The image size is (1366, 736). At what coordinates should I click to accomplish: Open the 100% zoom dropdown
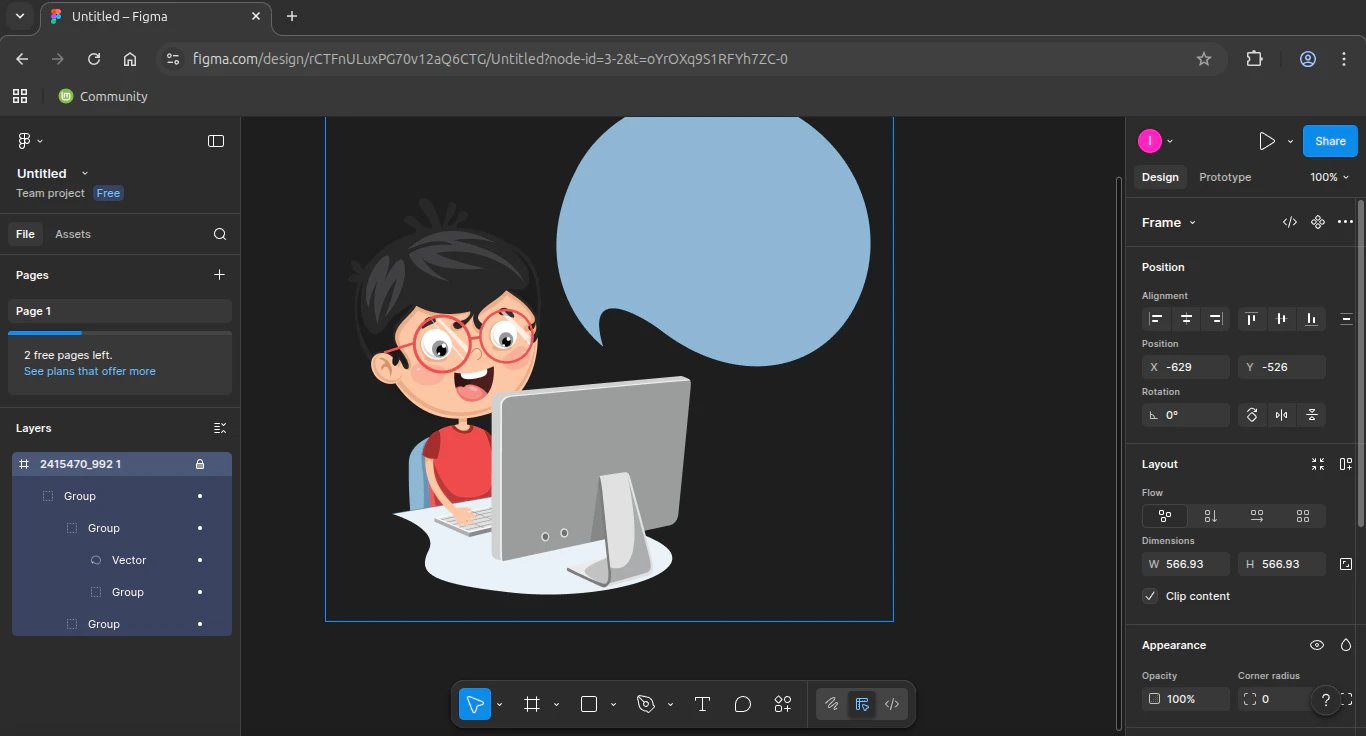pyautogui.click(x=1330, y=177)
